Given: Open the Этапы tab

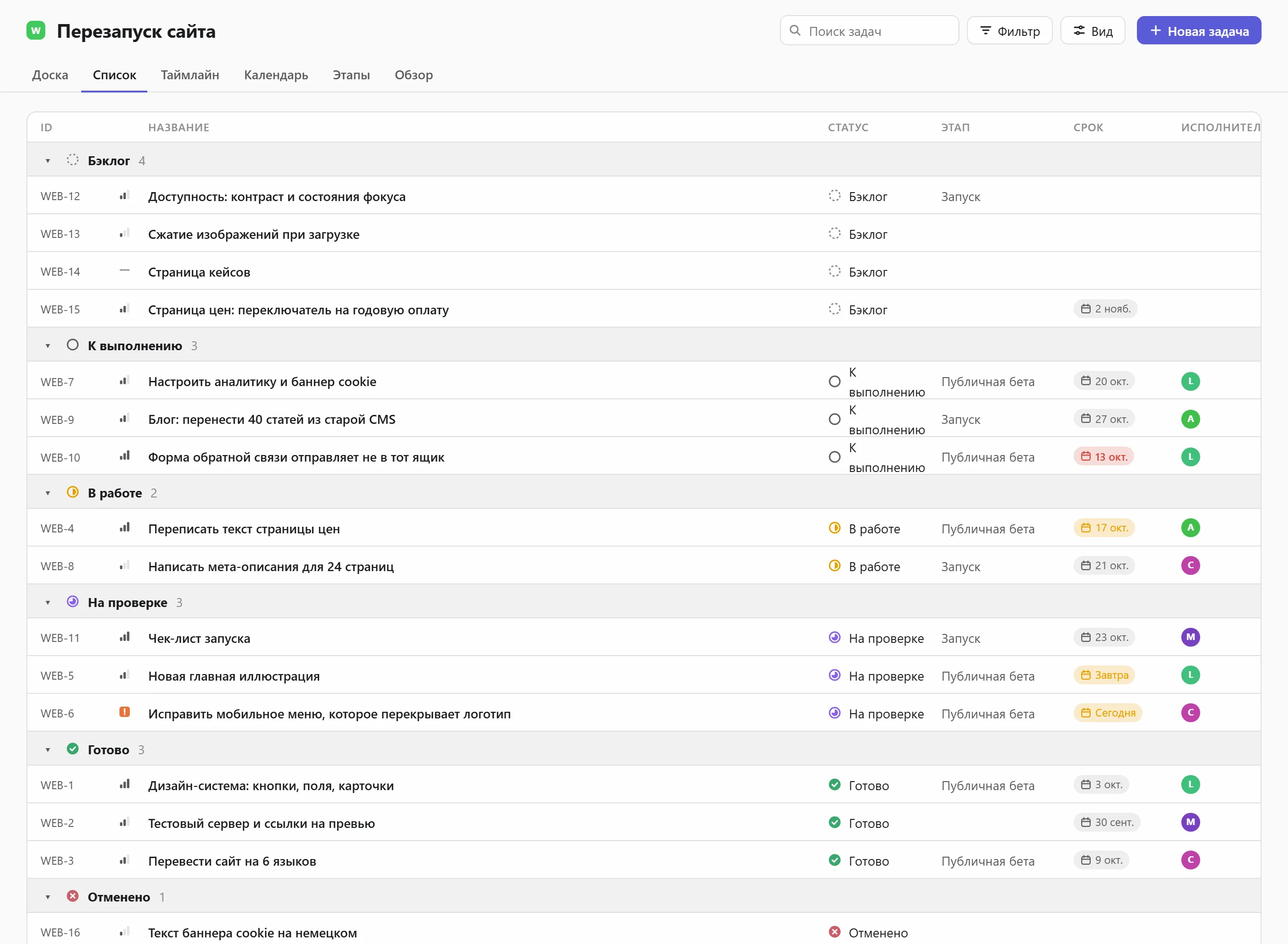Looking at the screenshot, I should tap(351, 75).
